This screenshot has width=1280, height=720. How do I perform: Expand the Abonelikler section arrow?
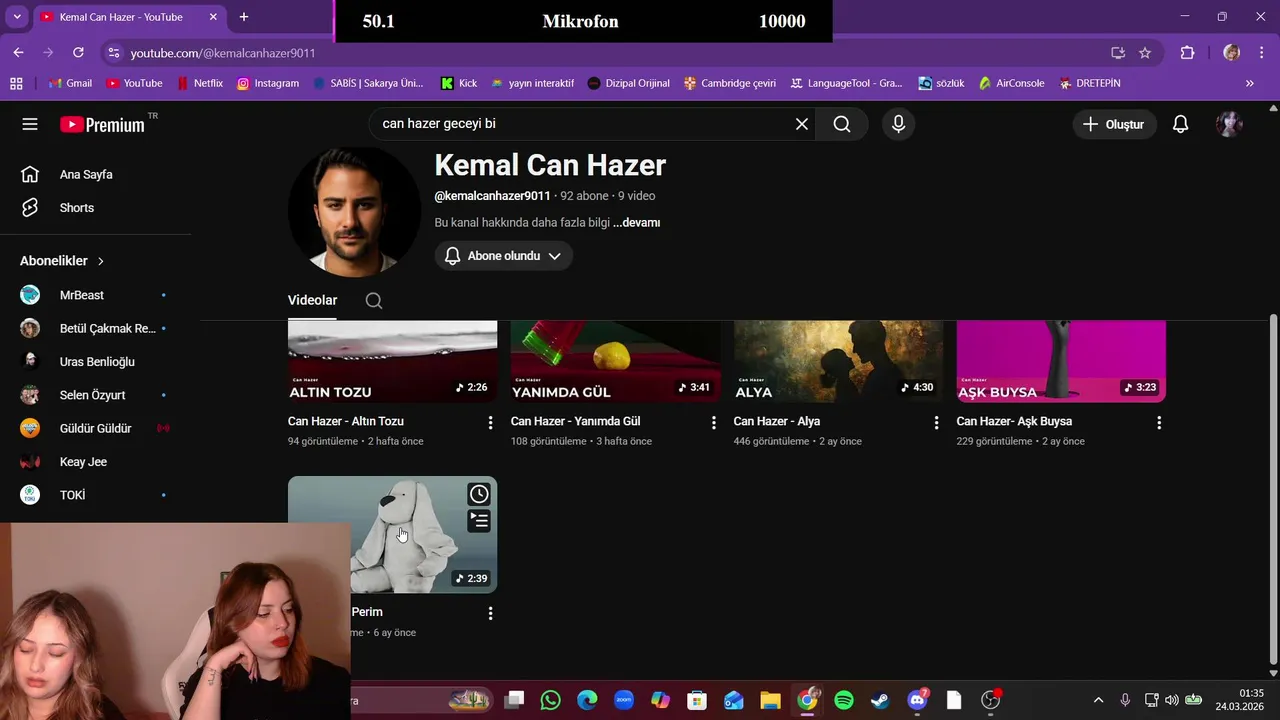(101, 261)
